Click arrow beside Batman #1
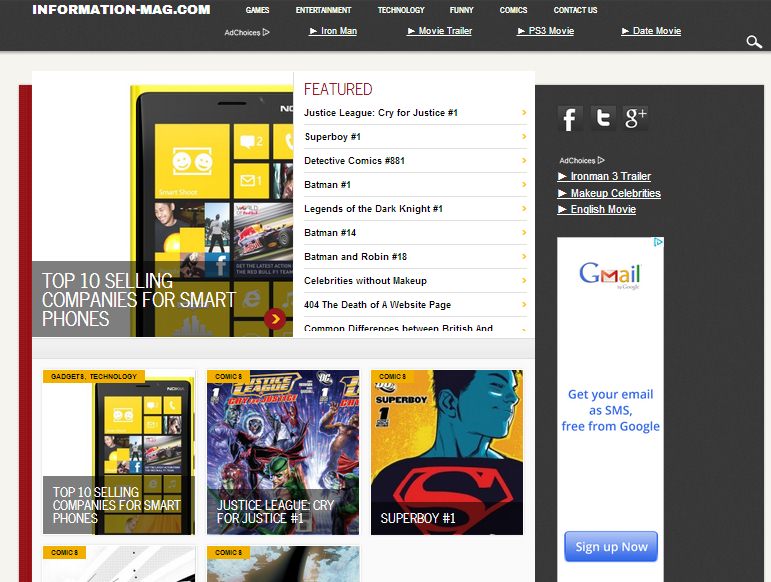Image resolution: width=771 pixels, height=582 pixels. 524,185
